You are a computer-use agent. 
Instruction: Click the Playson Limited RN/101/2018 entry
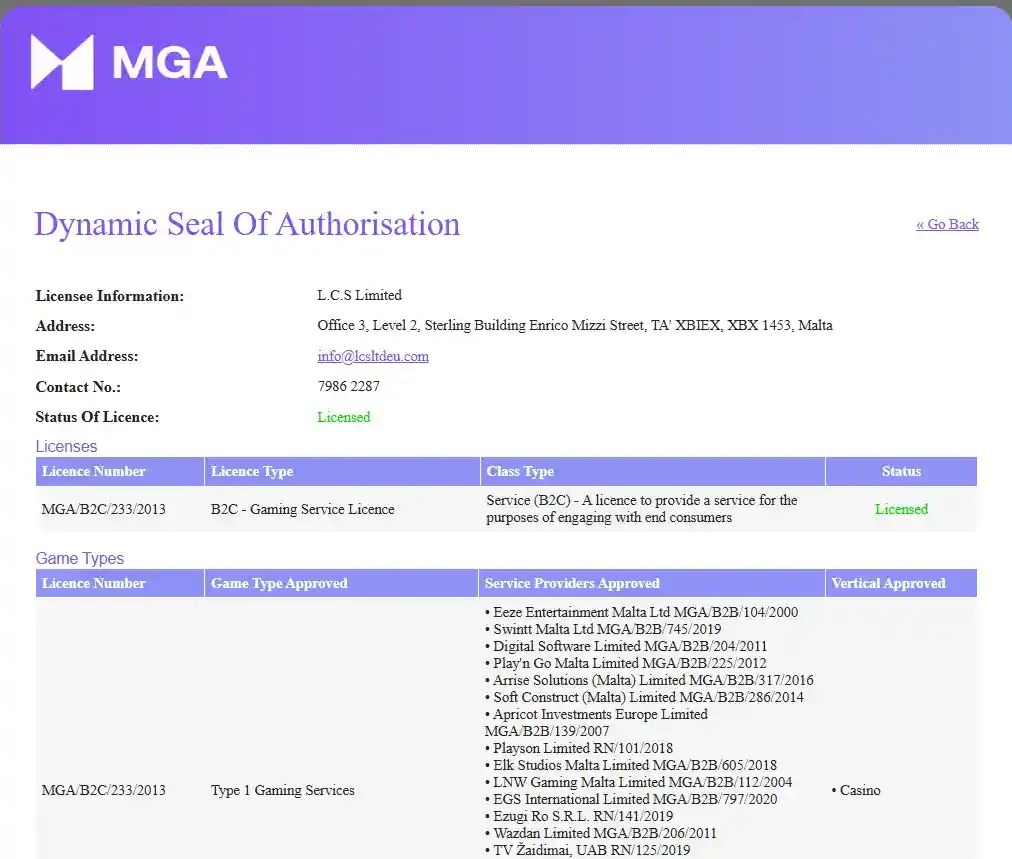[579, 748]
